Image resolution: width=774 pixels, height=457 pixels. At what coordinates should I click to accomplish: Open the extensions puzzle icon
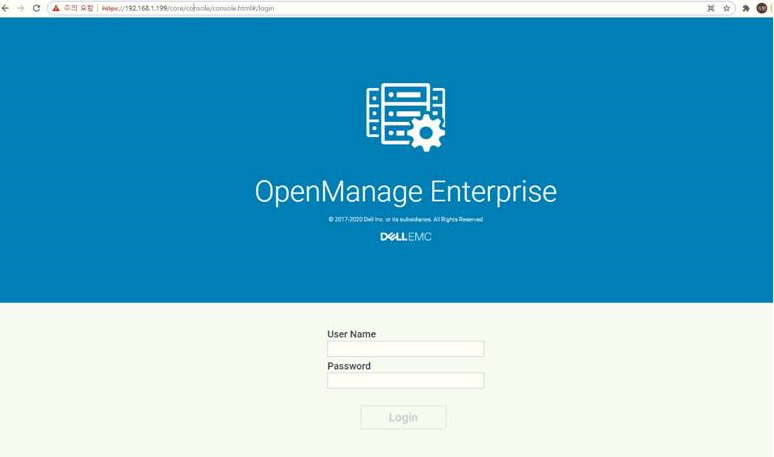[x=746, y=8]
